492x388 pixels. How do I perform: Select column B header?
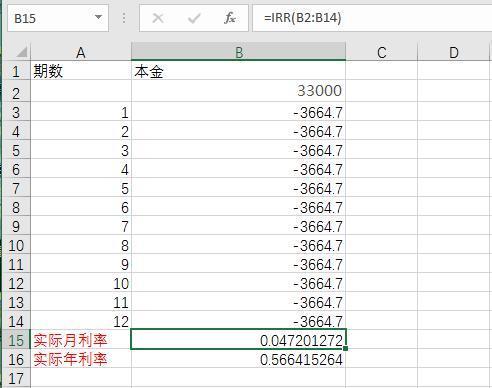point(239,52)
